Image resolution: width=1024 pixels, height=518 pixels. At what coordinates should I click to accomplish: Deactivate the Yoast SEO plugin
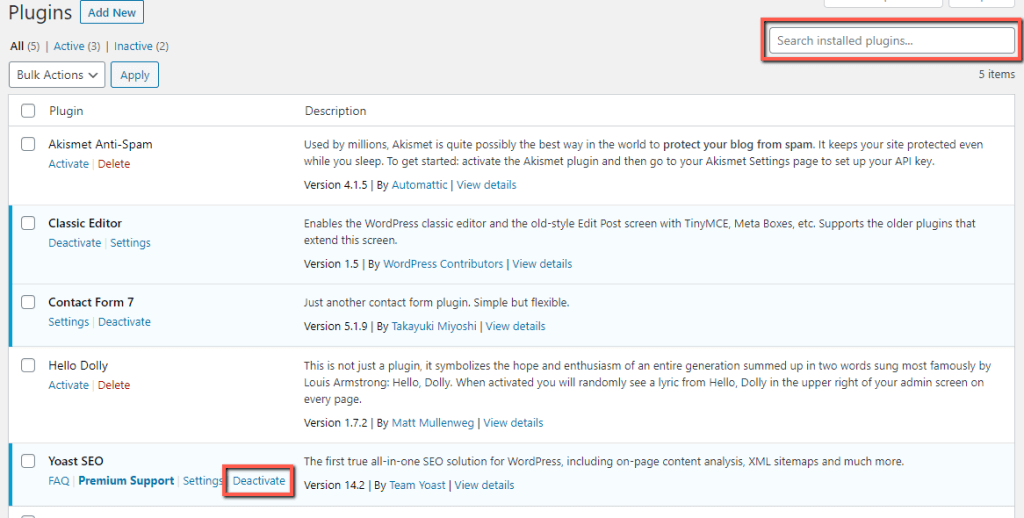[x=259, y=481]
